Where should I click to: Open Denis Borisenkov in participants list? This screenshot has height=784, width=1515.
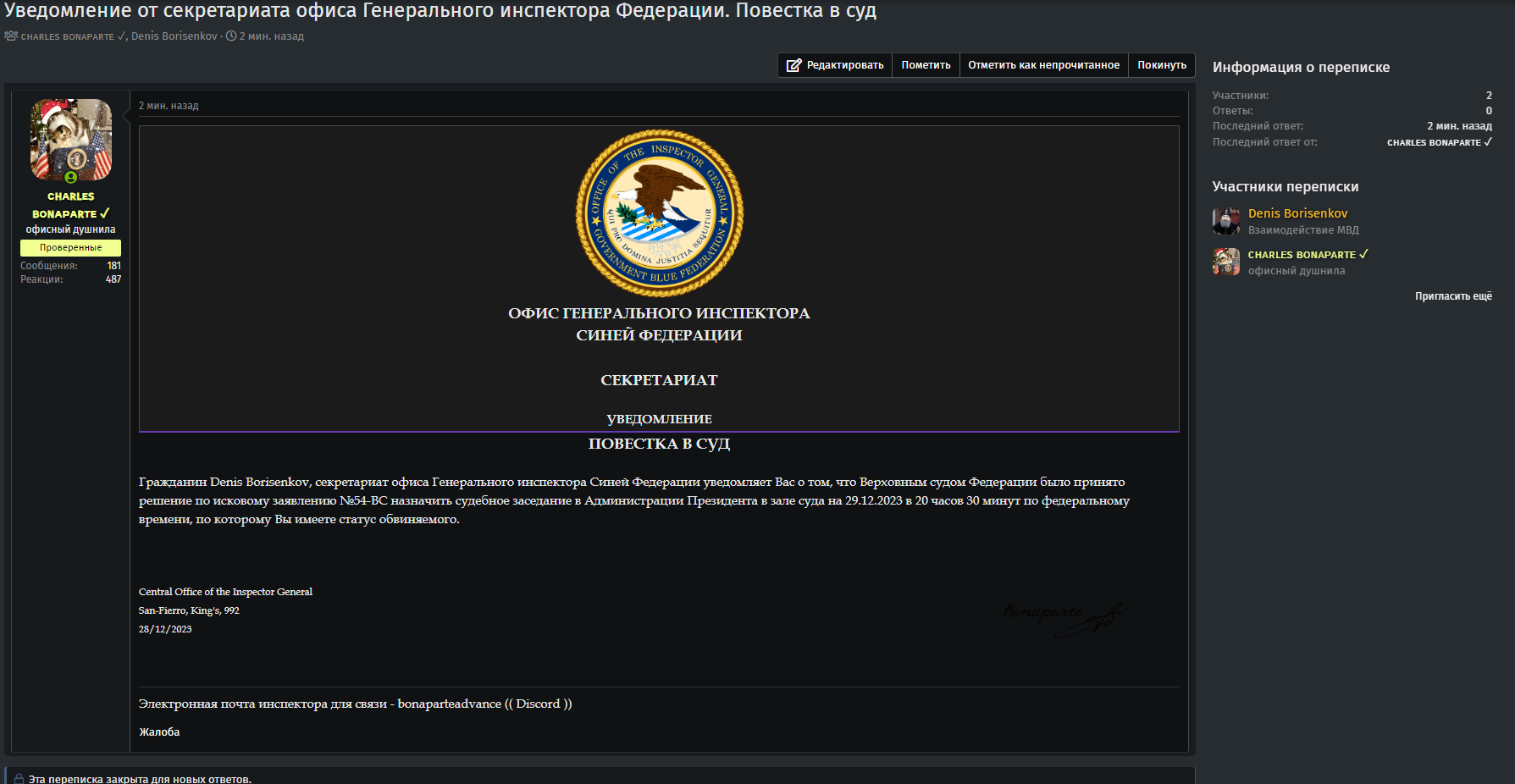click(x=1297, y=213)
